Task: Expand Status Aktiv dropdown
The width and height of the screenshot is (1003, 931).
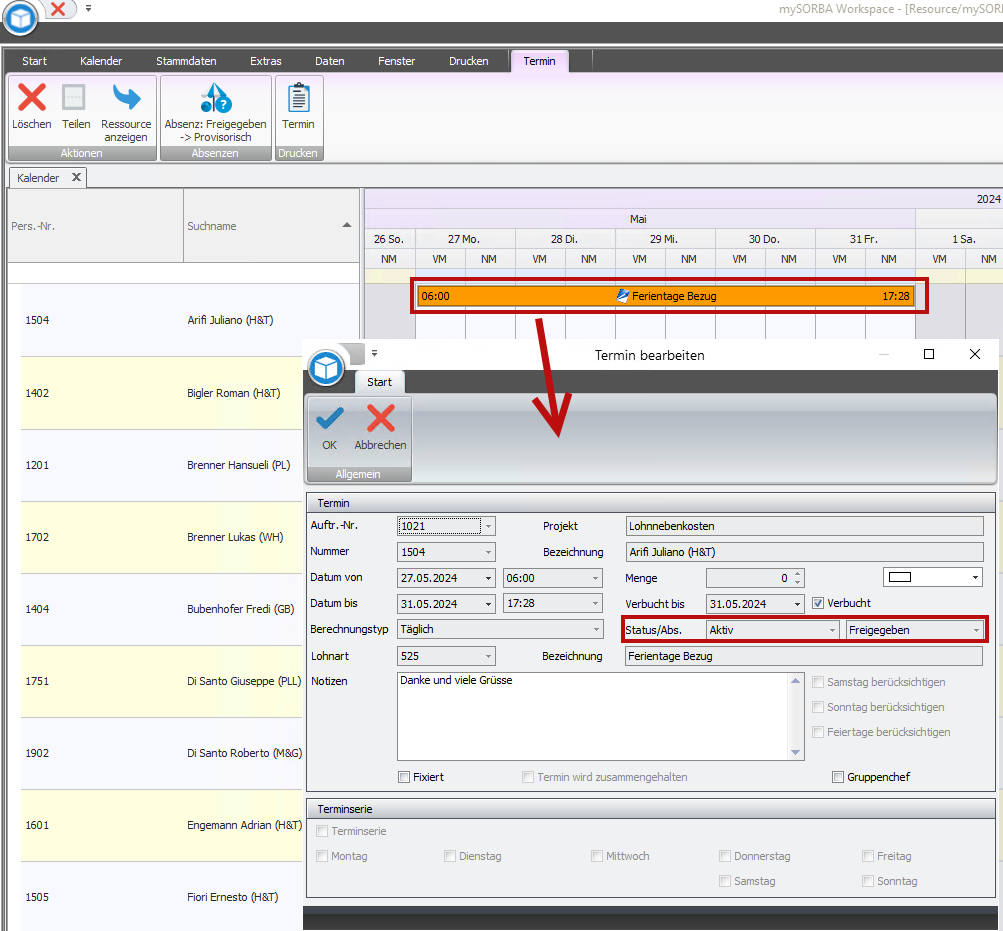Action: point(832,630)
